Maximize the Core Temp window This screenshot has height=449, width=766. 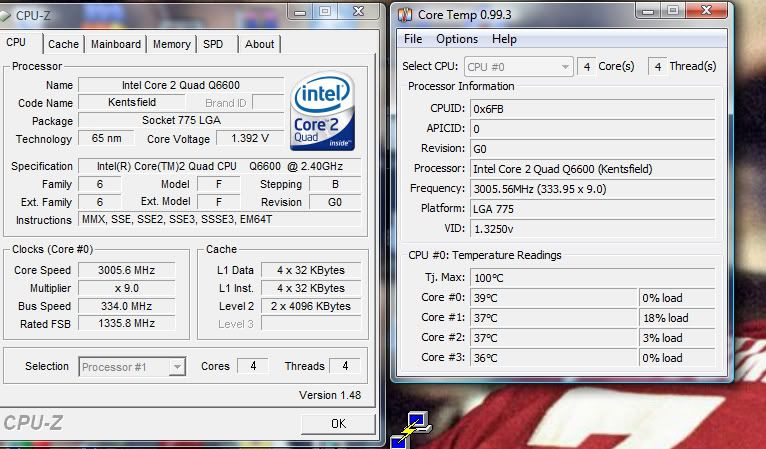click(x=673, y=11)
